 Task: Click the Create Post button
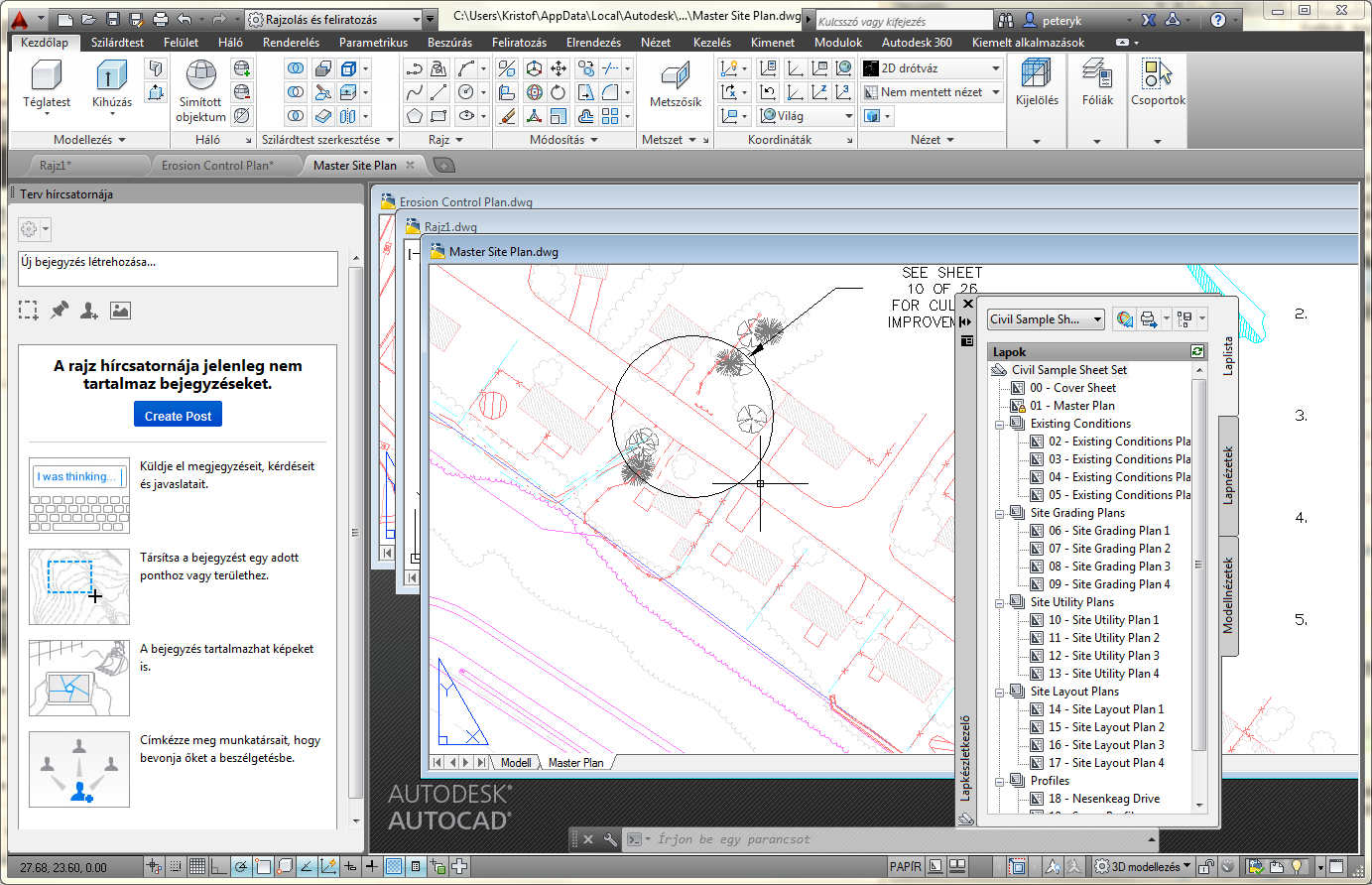(x=178, y=415)
